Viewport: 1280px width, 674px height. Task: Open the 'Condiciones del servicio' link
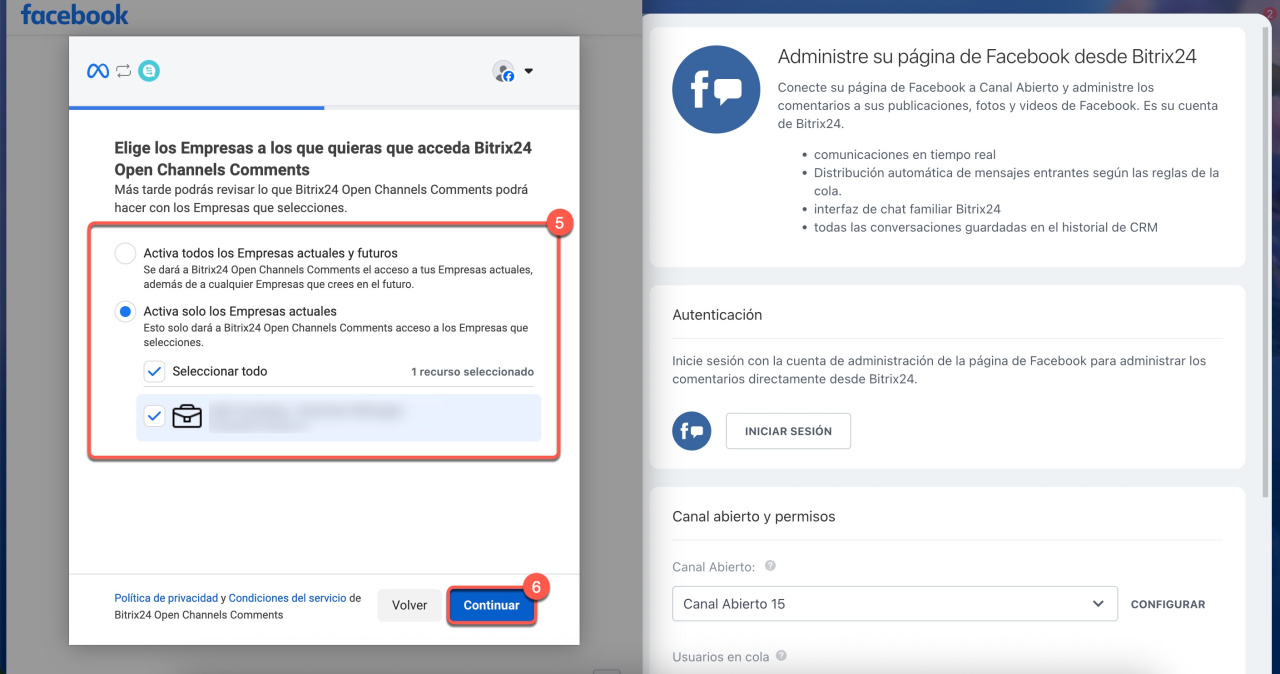287,598
